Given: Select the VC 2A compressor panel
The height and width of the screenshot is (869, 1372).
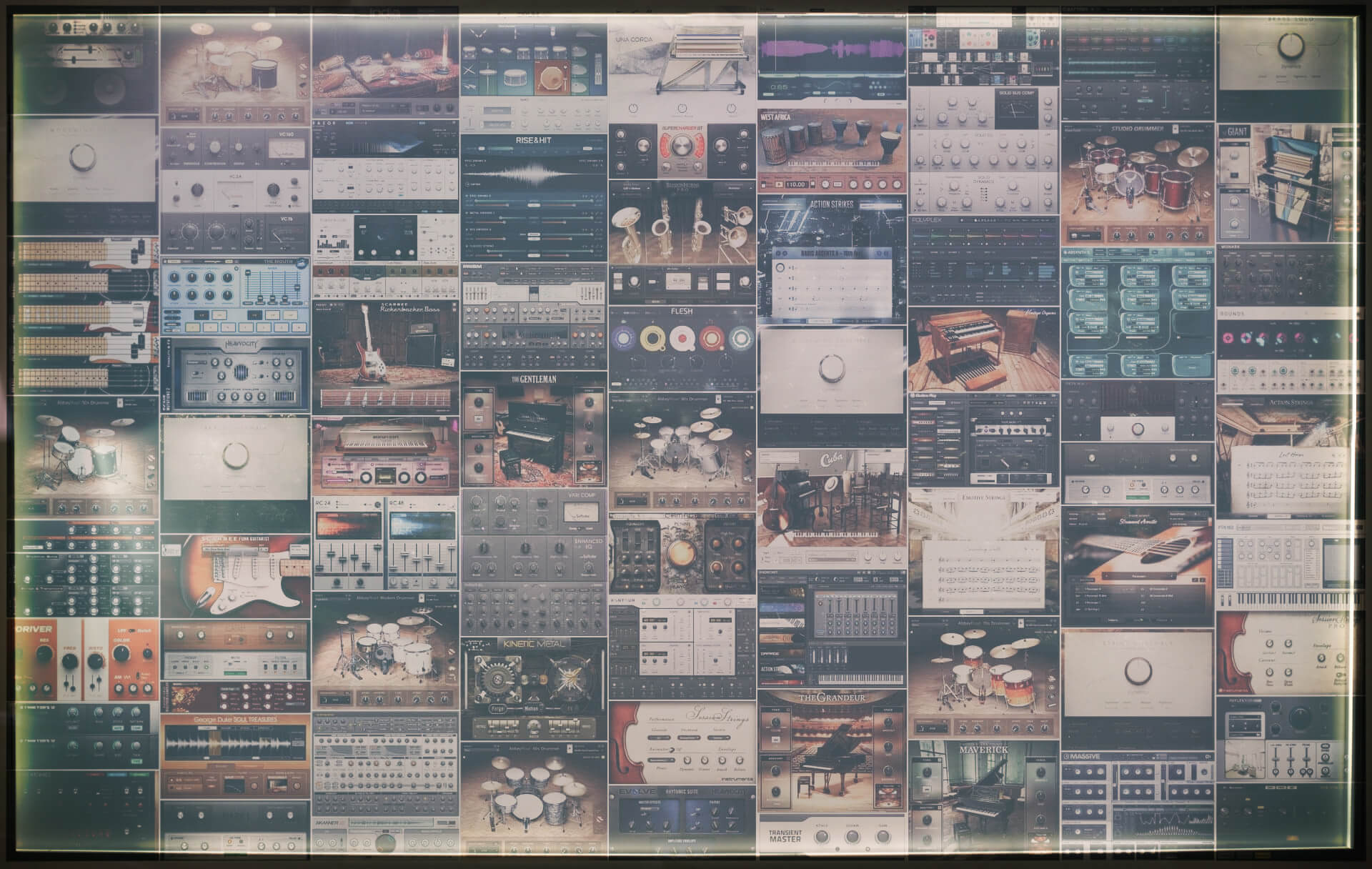Looking at the screenshot, I should coord(235,191).
